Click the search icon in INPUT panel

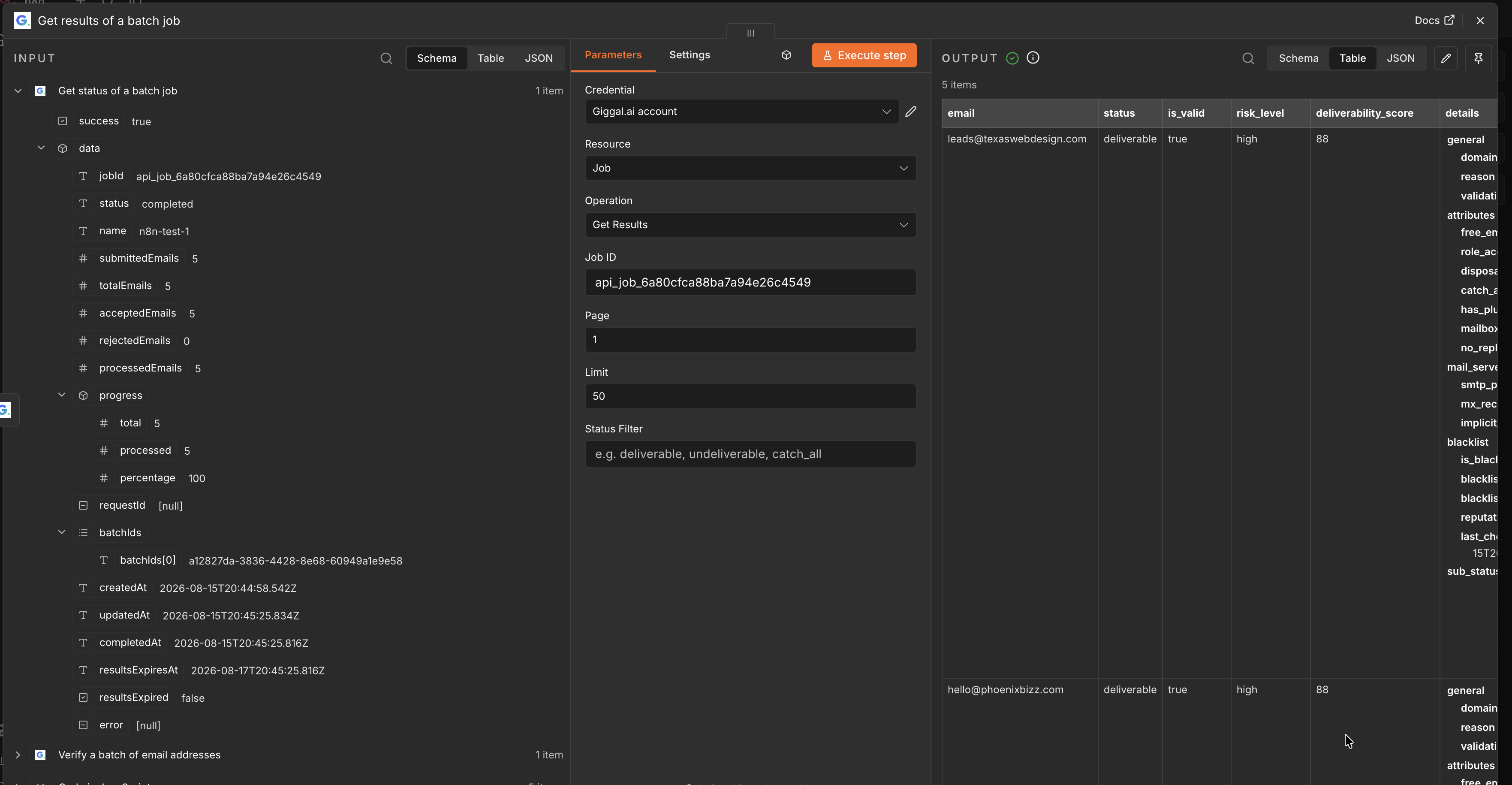(x=386, y=58)
